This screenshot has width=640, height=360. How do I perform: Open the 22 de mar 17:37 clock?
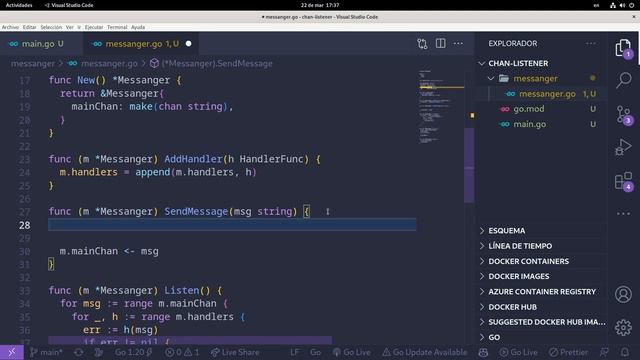click(x=320, y=5)
